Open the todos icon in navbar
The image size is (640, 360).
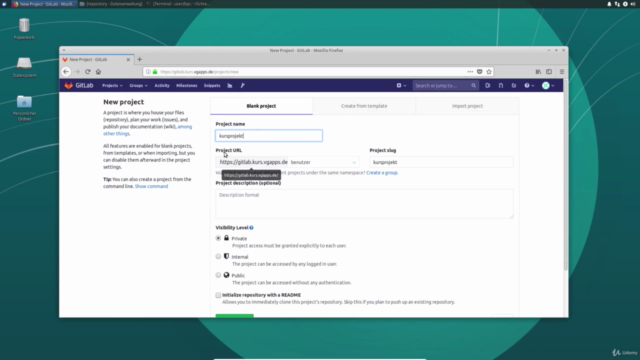point(514,86)
